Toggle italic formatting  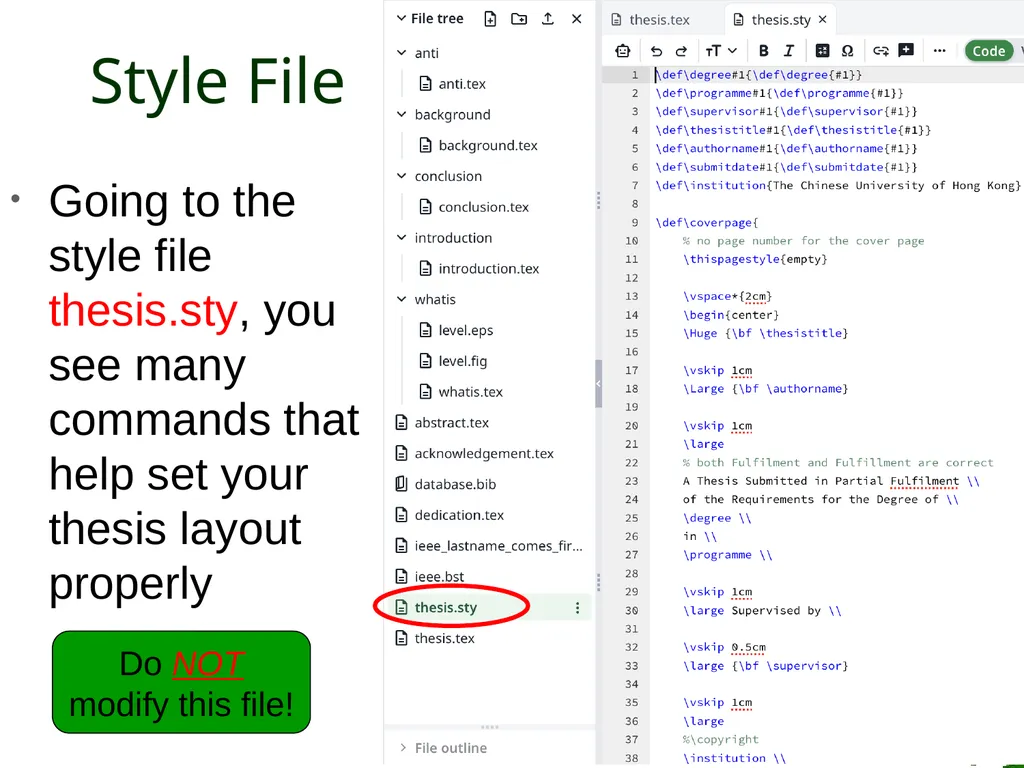tap(789, 50)
